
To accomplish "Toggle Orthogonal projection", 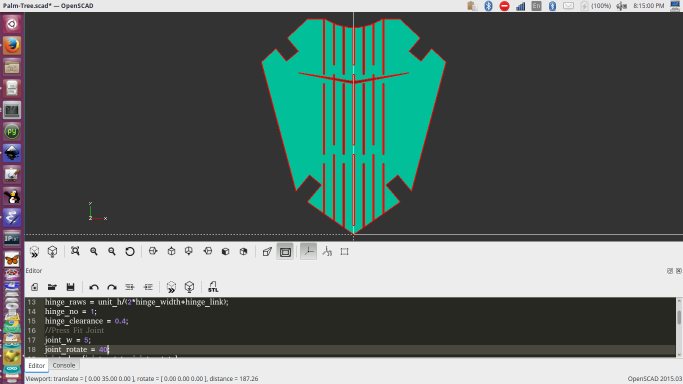I will point(285,252).
